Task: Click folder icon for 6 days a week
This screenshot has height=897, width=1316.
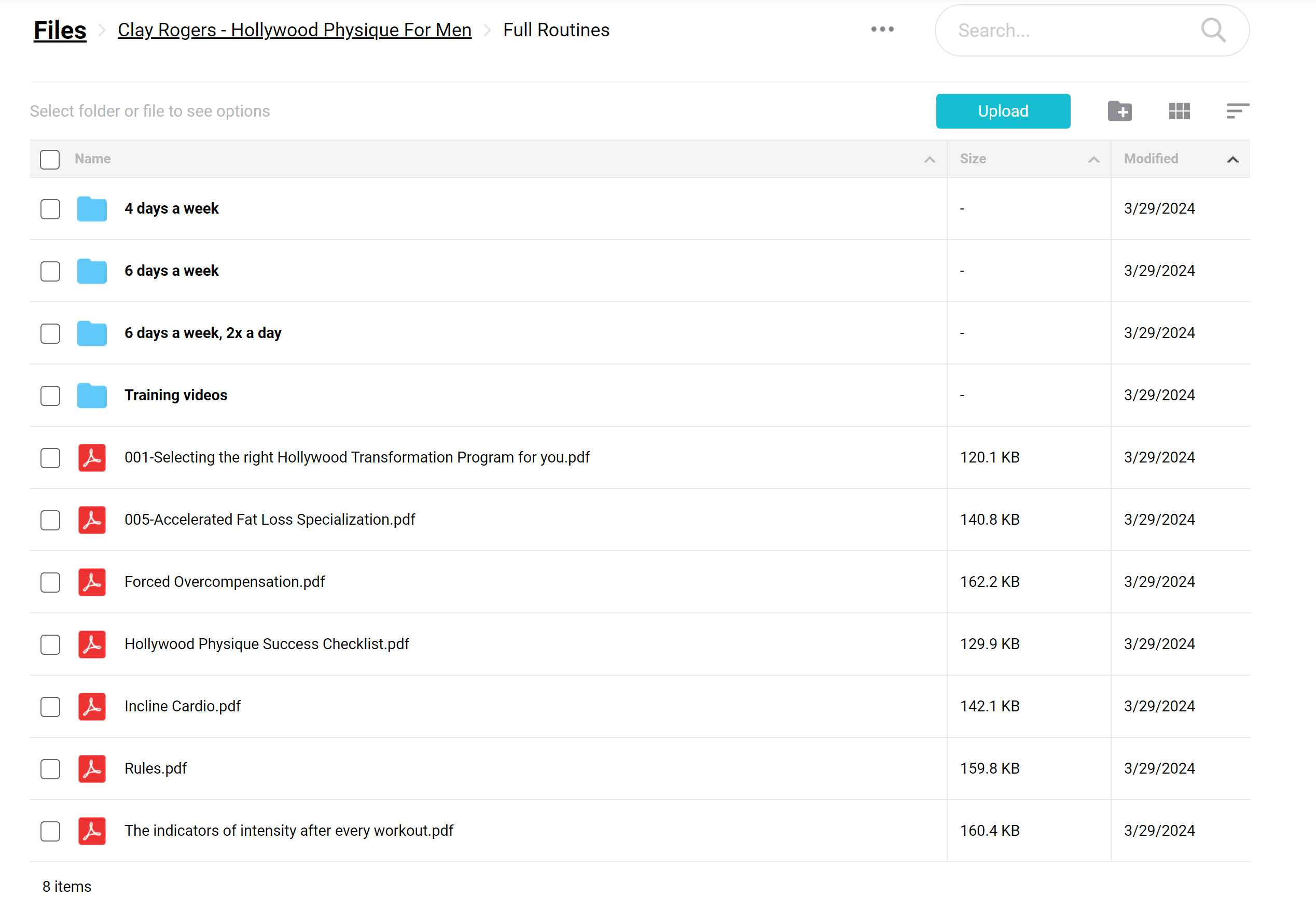Action: click(x=92, y=271)
